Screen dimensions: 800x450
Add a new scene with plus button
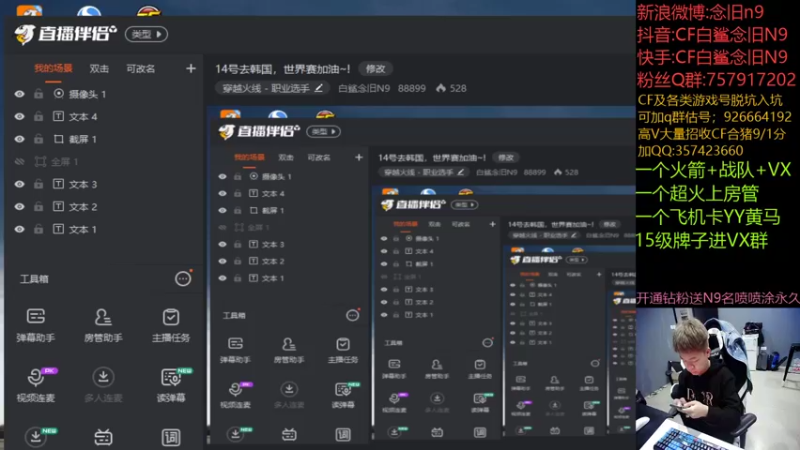(x=190, y=68)
